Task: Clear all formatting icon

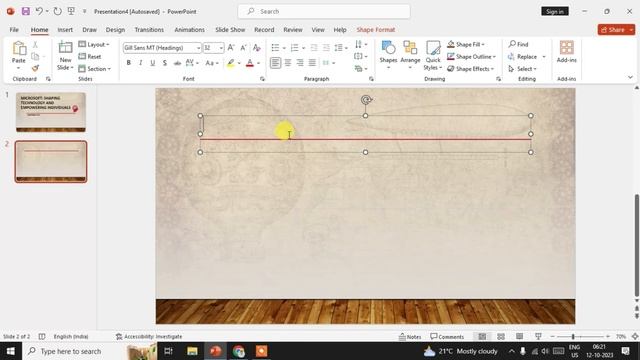Action: click(x=256, y=48)
